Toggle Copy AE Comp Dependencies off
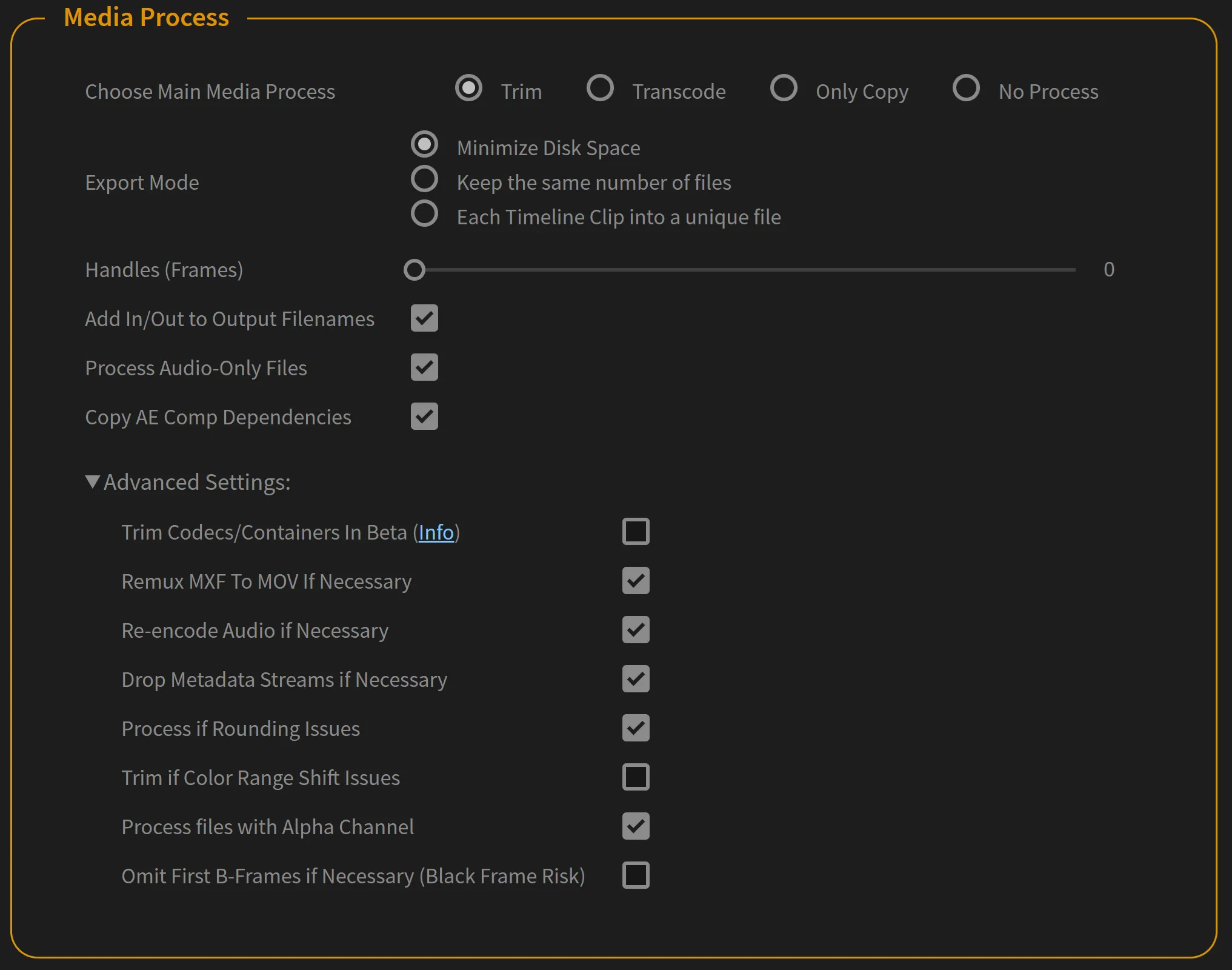The width and height of the screenshot is (1232, 970). tap(424, 416)
